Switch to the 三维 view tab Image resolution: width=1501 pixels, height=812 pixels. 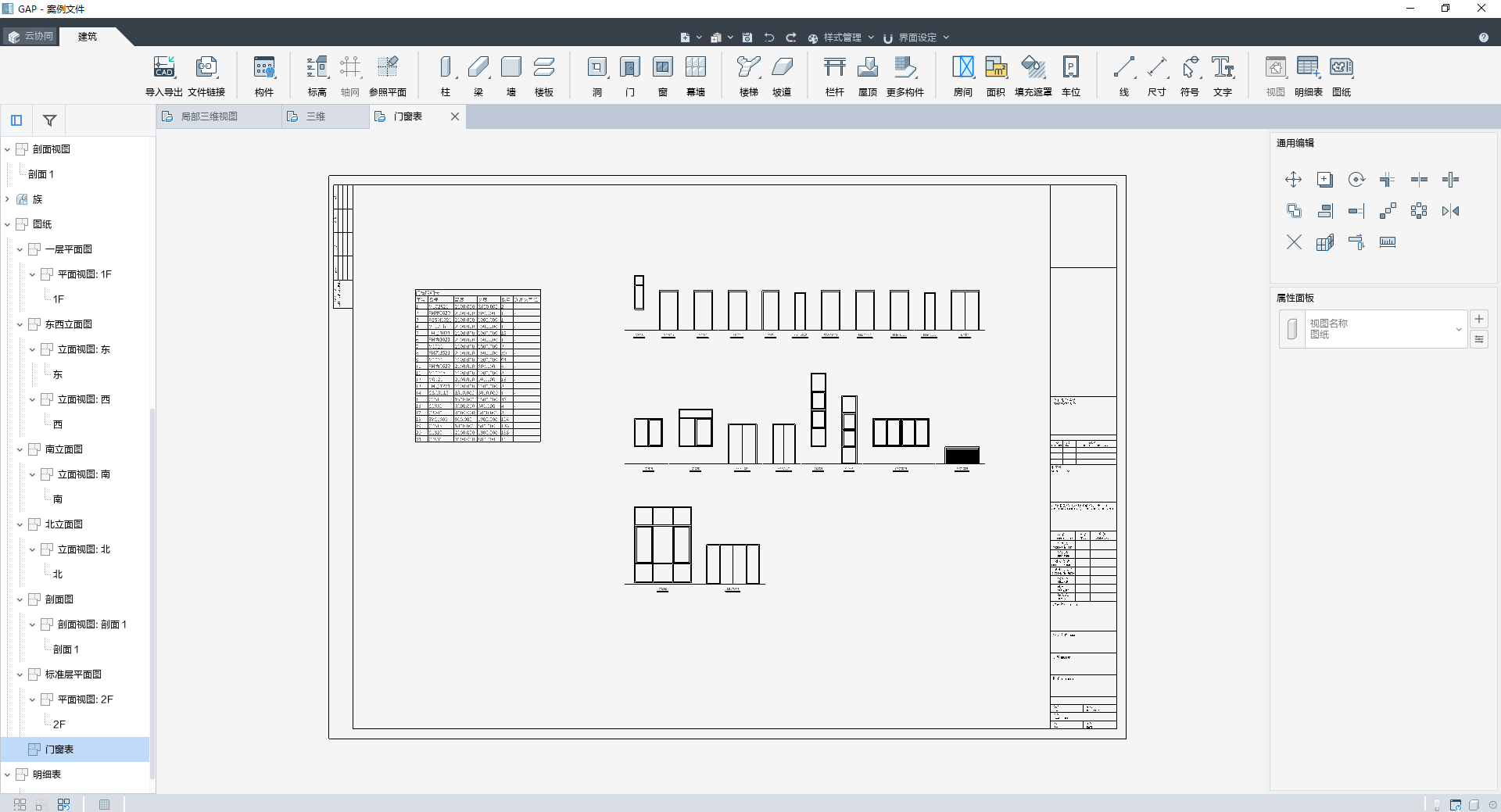coord(325,116)
